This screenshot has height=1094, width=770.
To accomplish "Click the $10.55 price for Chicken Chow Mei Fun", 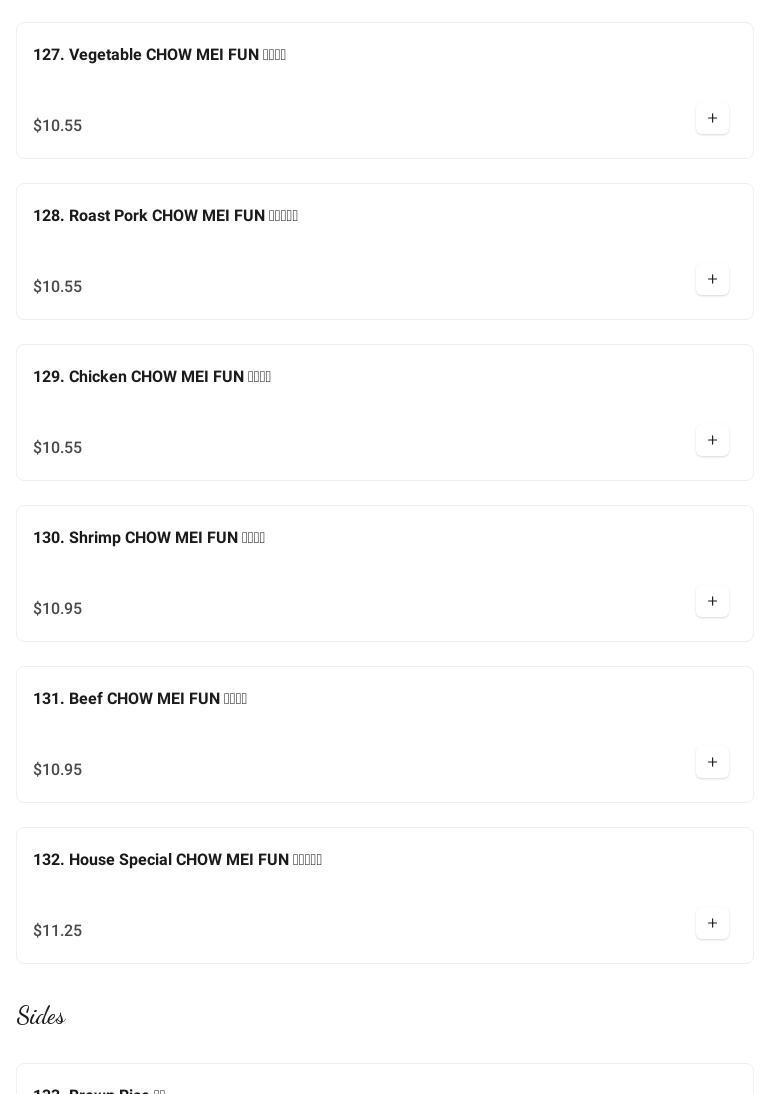I will 58,448.
